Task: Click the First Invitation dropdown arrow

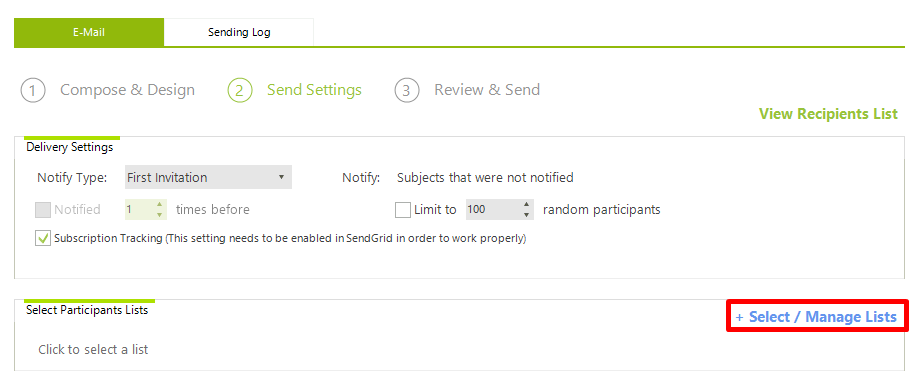Action: click(x=281, y=177)
